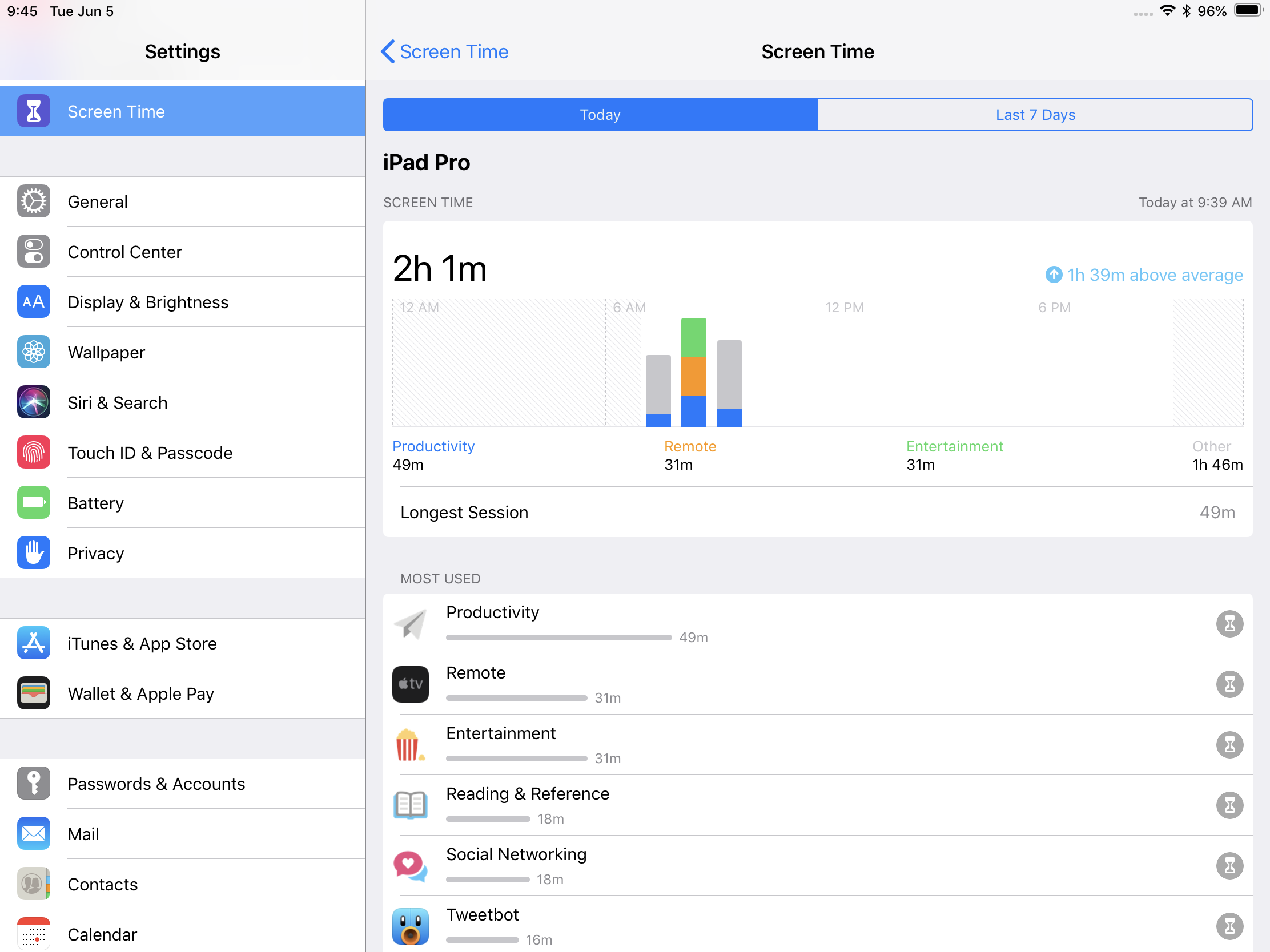Switch to the Today tab

pos(600,115)
